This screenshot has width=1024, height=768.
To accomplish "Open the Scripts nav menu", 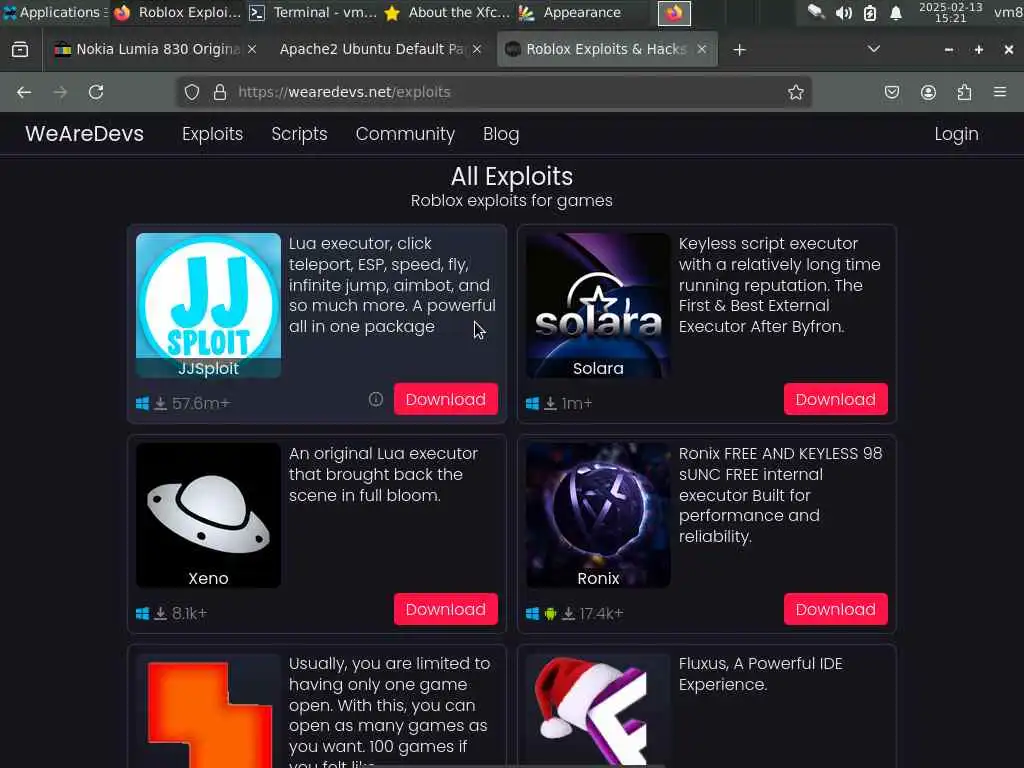I will pyautogui.click(x=299, y=134).
